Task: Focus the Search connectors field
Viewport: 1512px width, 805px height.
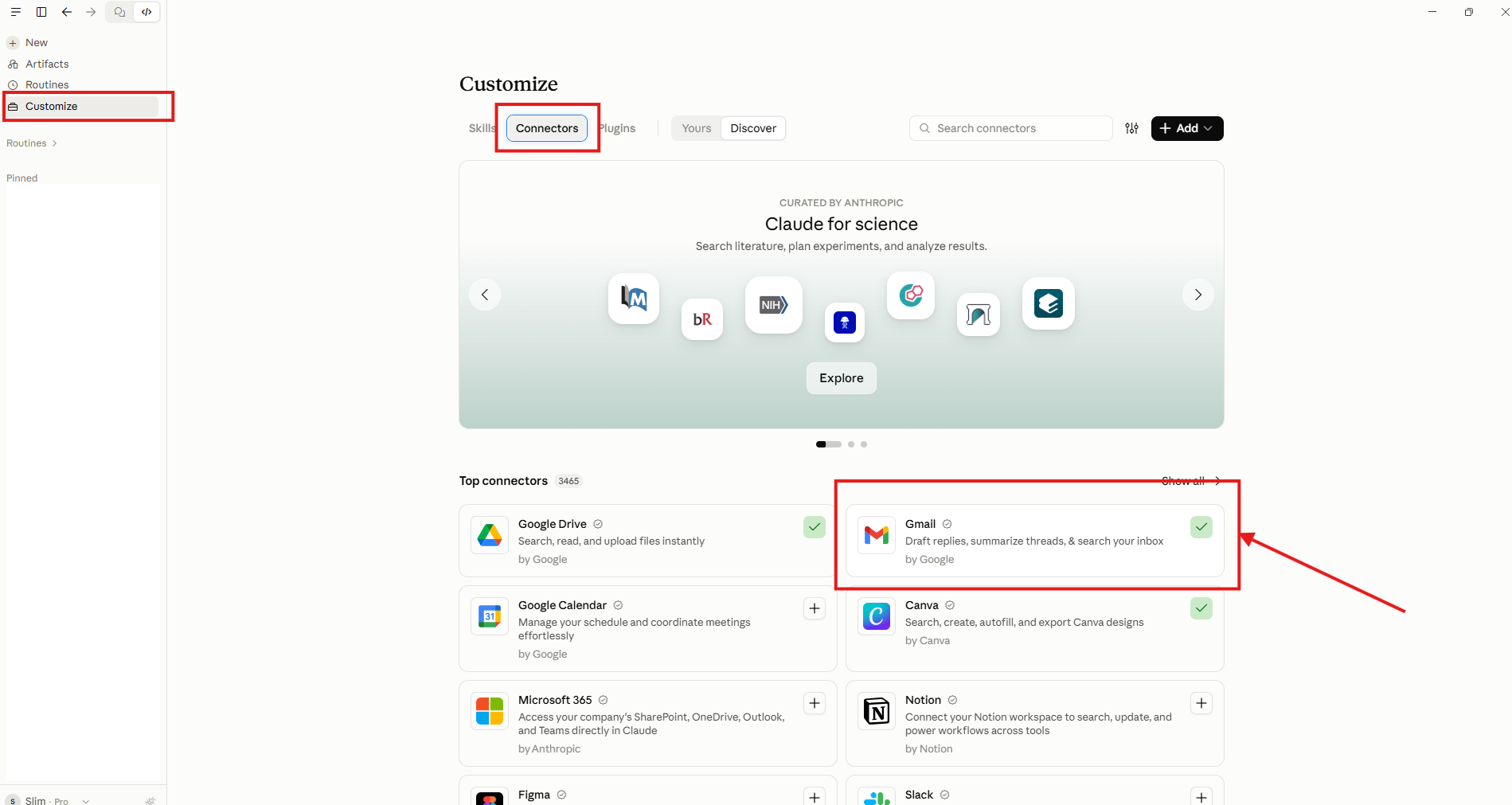Action: tap(1011, 128)
